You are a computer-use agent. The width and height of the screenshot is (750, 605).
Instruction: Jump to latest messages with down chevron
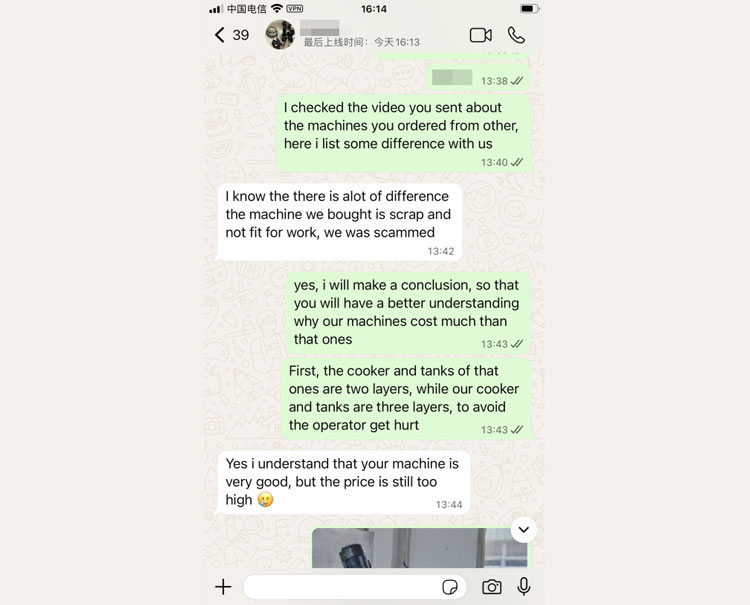pos(524,530)
